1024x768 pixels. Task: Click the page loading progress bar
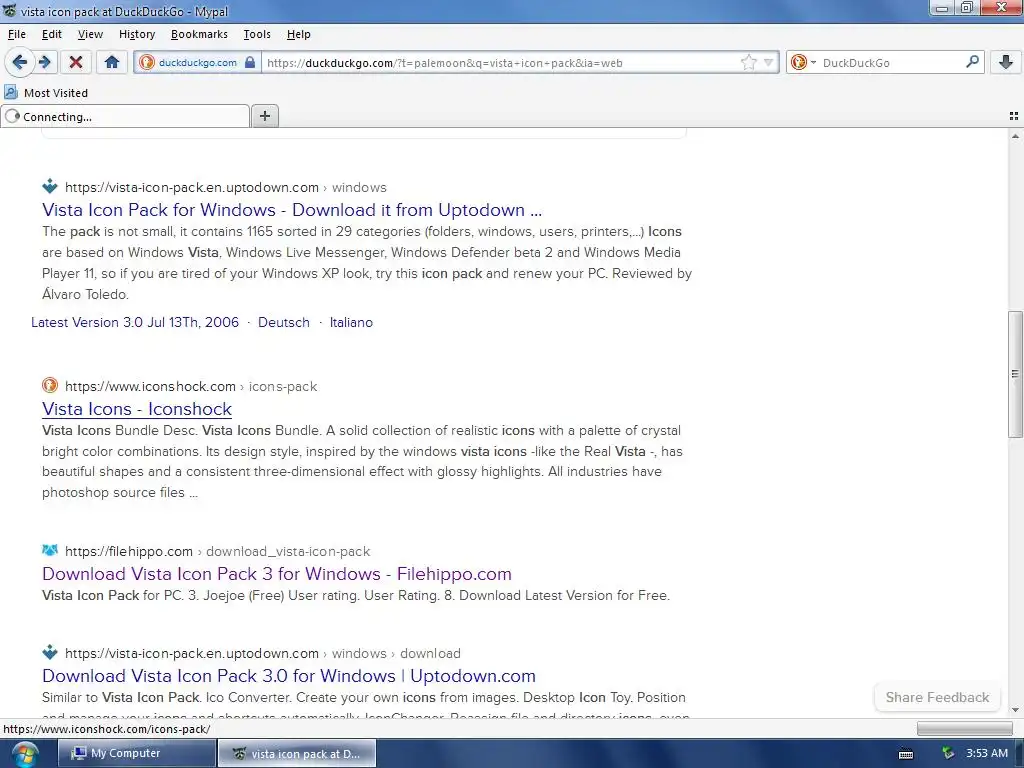pyautogui.click(x=964, y=728)
